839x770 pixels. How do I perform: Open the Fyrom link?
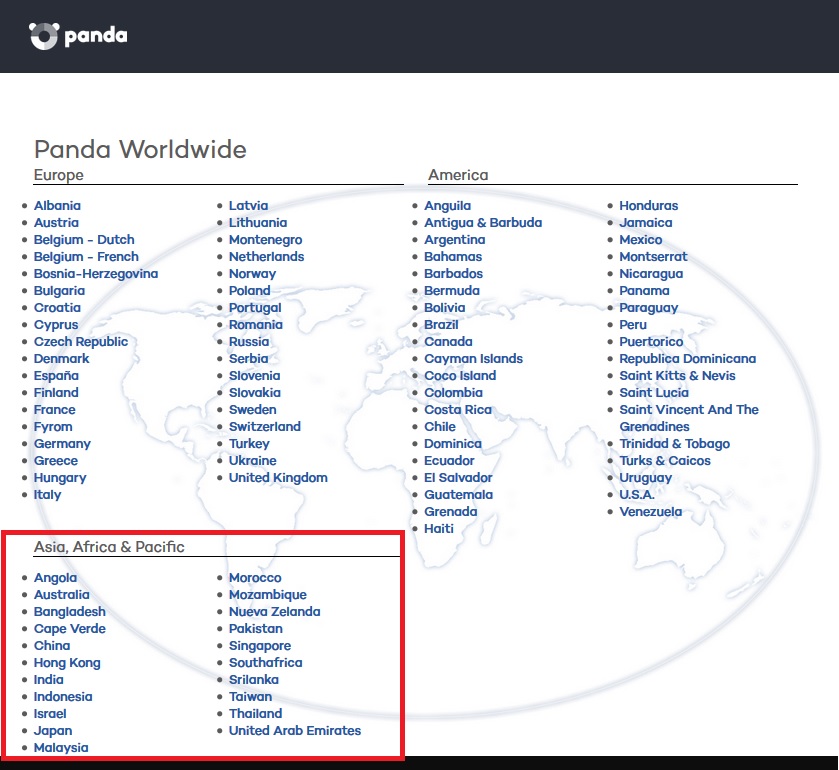(53, 427)
